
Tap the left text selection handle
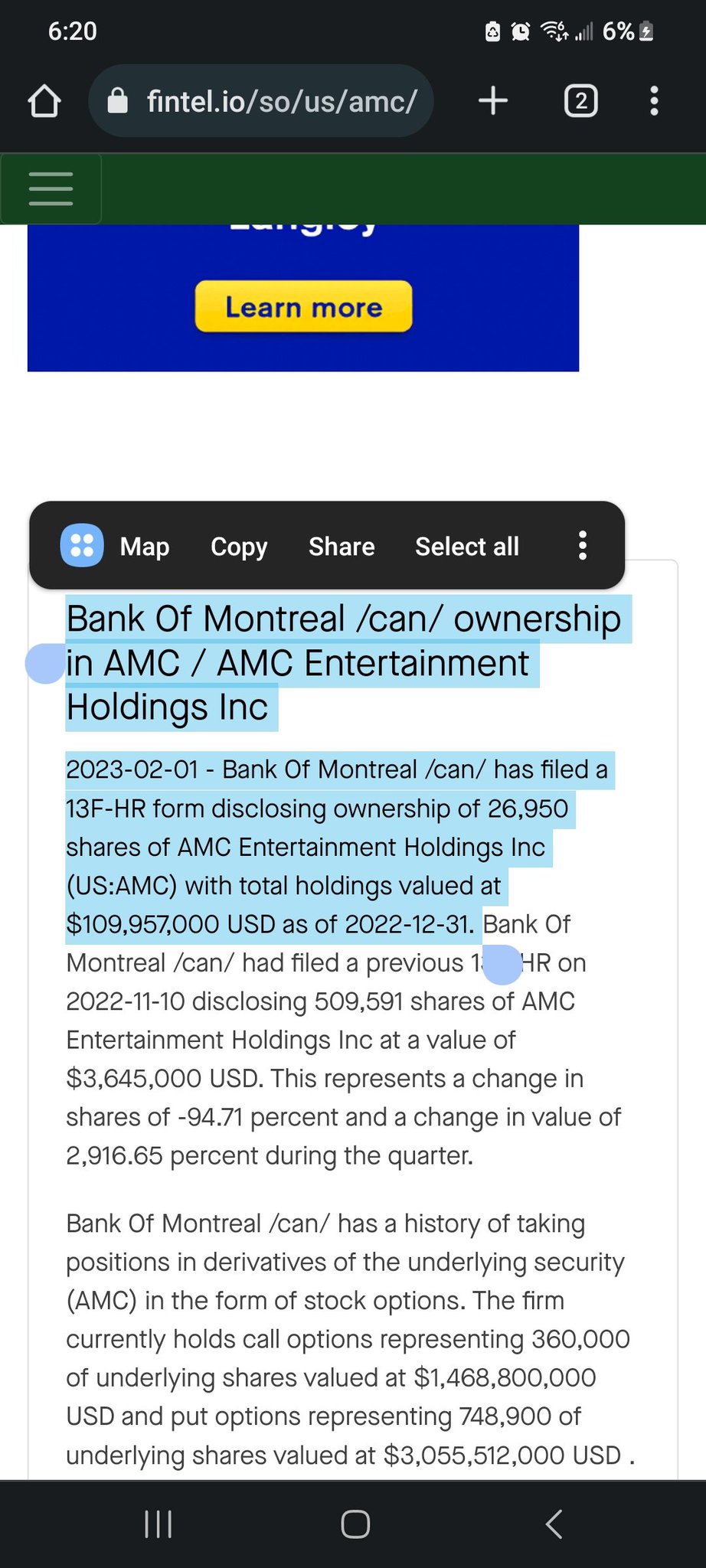pos(45,664)
